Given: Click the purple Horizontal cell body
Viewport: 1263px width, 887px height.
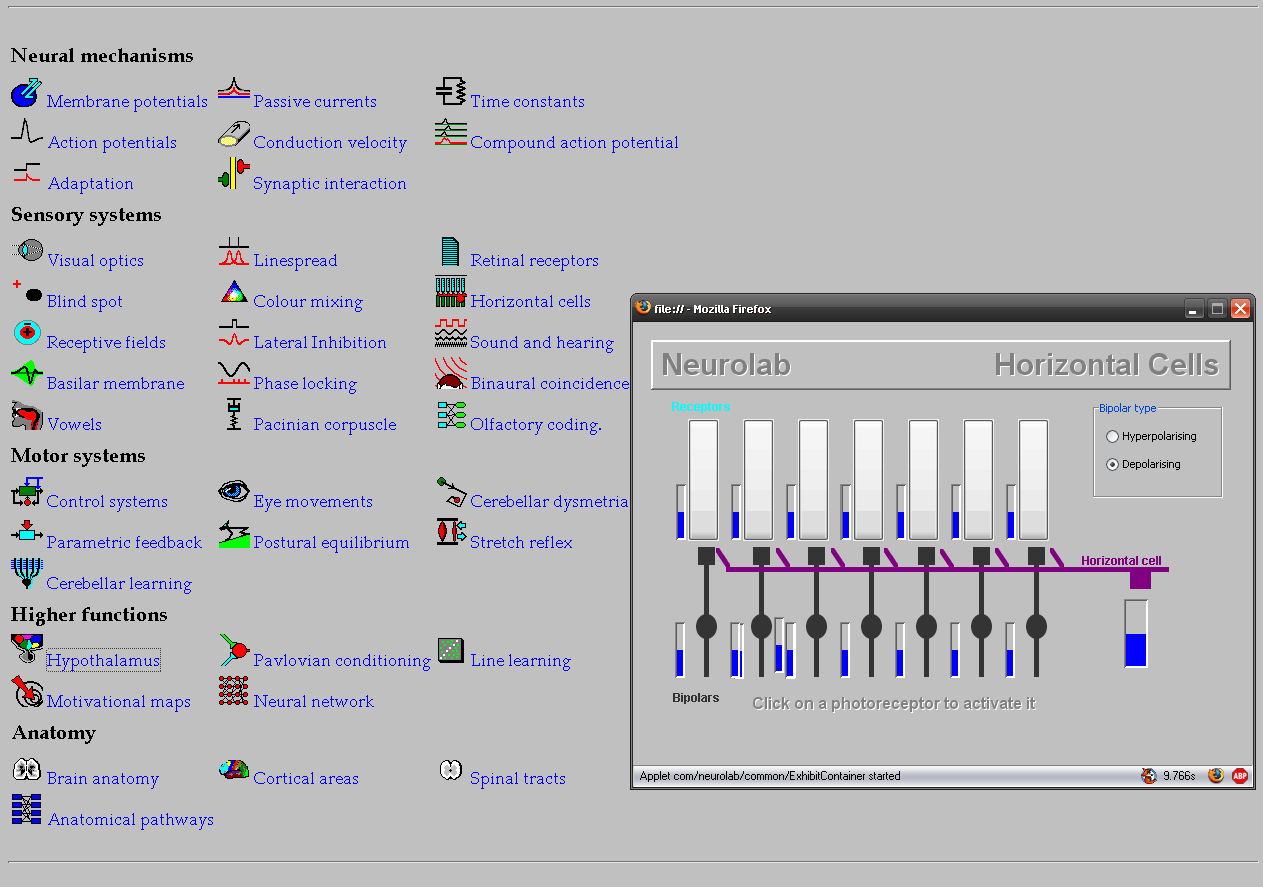Looking at the screenshot, I should pos(1140,579).
